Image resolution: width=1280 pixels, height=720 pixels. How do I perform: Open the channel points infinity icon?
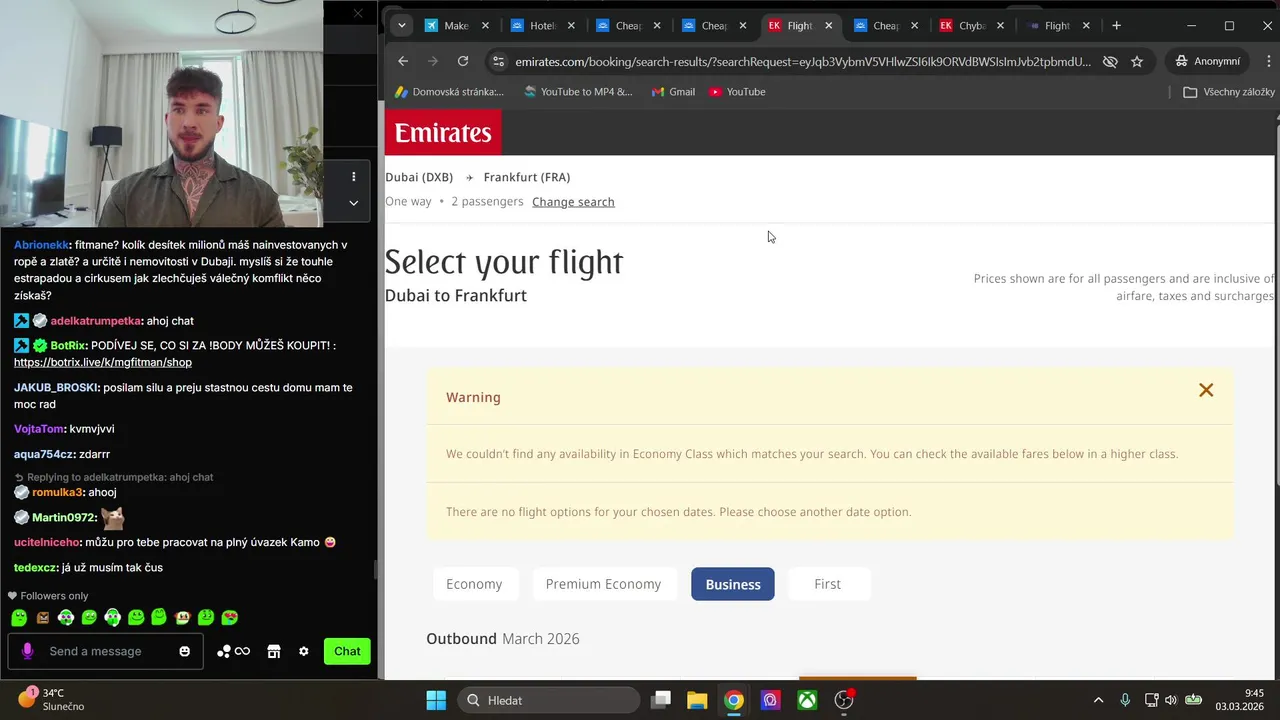click(234, 651)
